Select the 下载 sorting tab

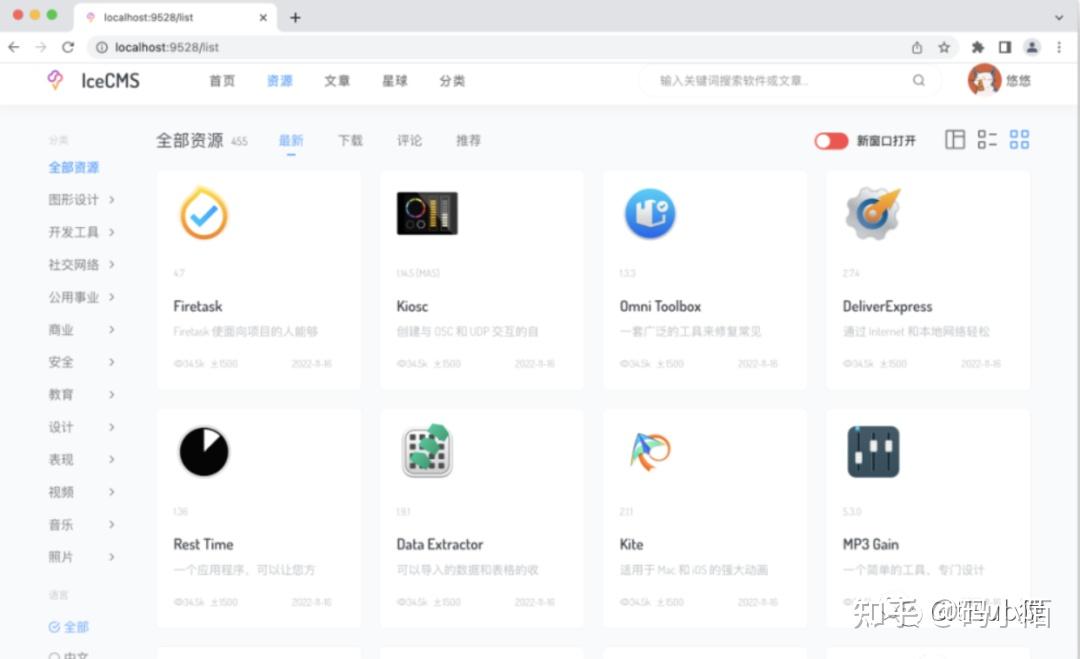[350, 140]
